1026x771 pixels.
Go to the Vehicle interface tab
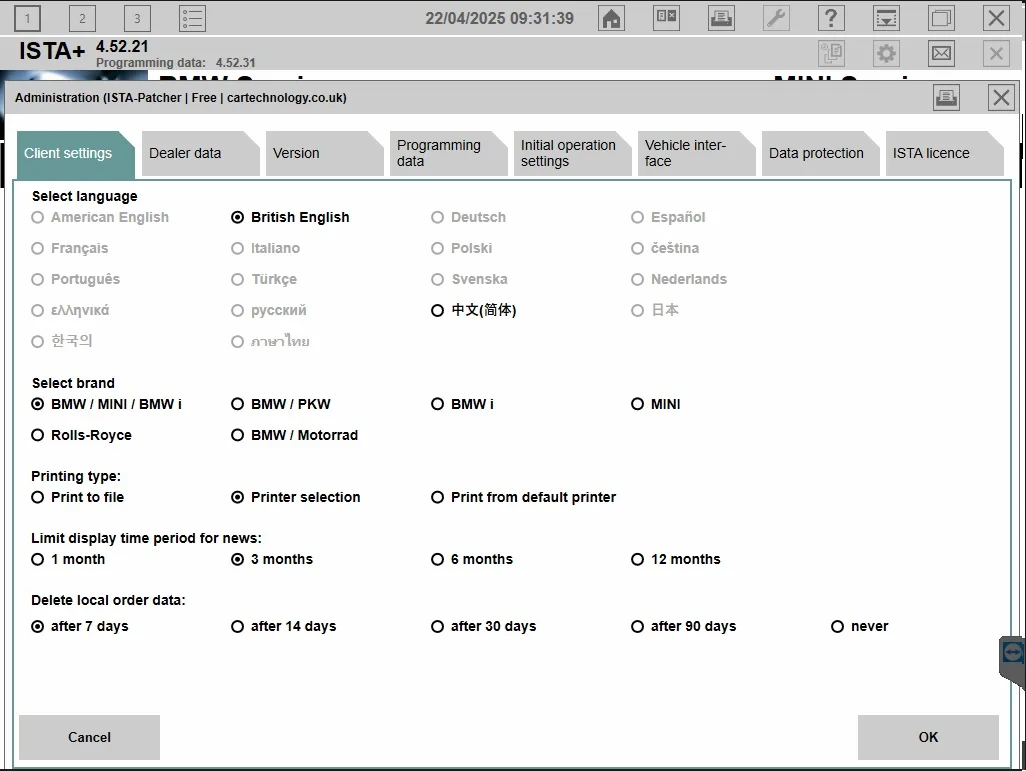tap(692, 153)
